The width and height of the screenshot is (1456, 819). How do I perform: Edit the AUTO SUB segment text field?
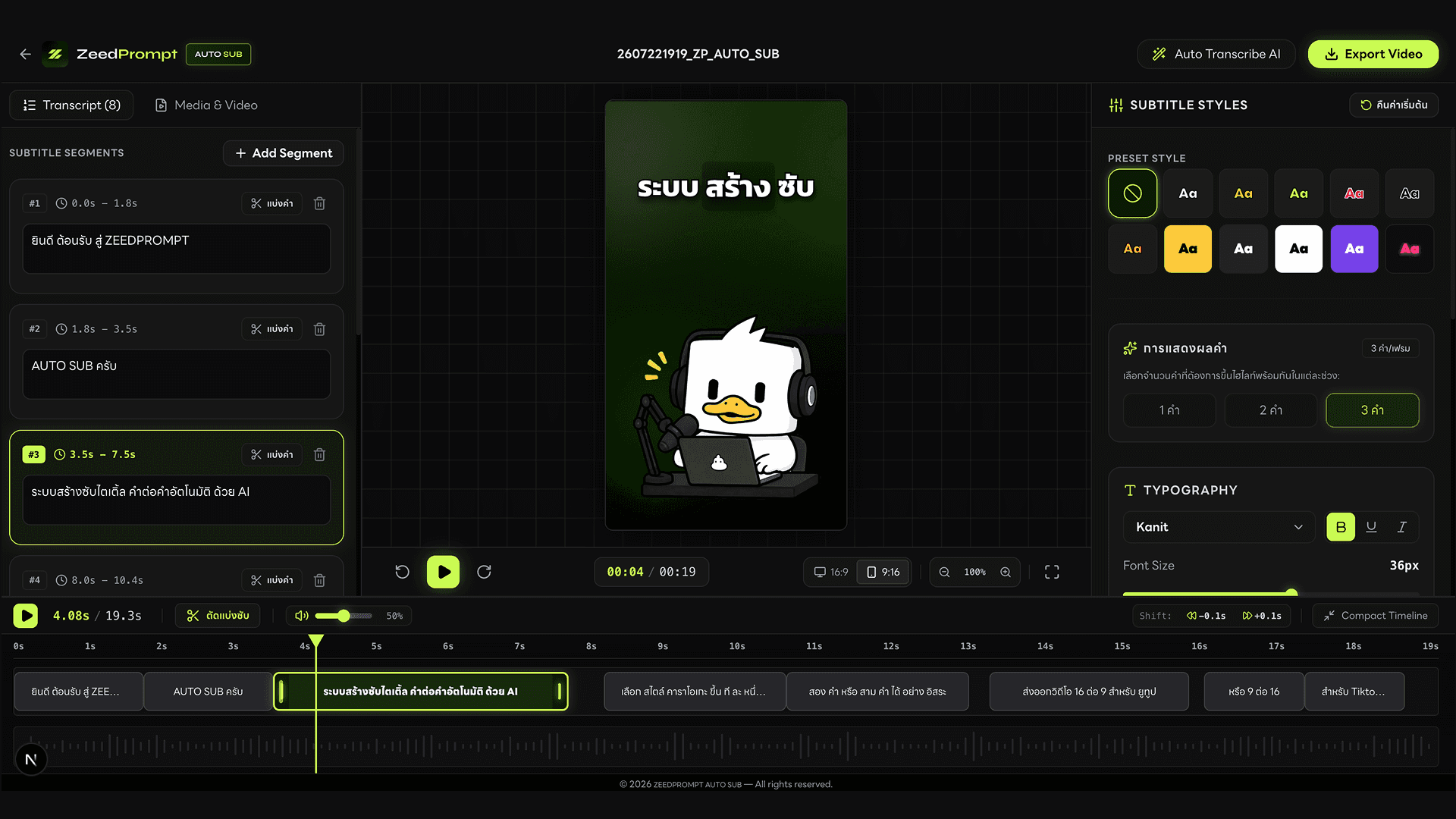(x=177, y=374)
